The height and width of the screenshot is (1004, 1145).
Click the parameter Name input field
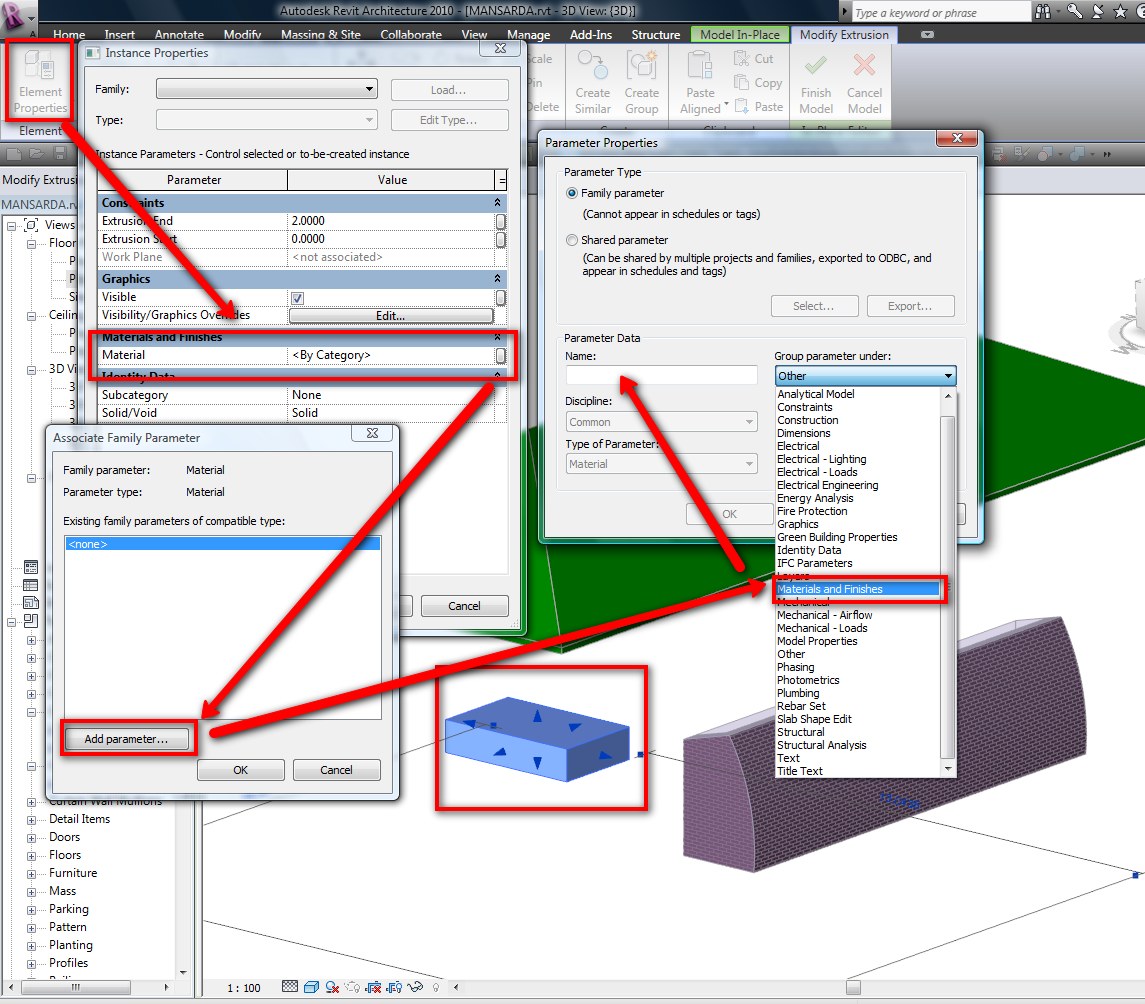pyautogui.click(x=662, y=375)
